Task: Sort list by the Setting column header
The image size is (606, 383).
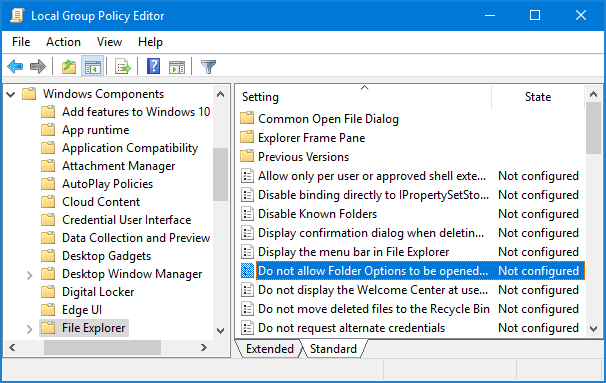Action: 363,97
